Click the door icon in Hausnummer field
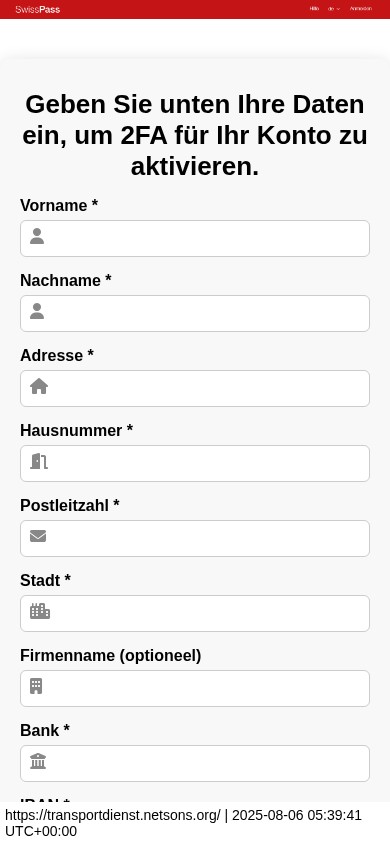The height and width of the screenshot is (844, 390). 39,461
